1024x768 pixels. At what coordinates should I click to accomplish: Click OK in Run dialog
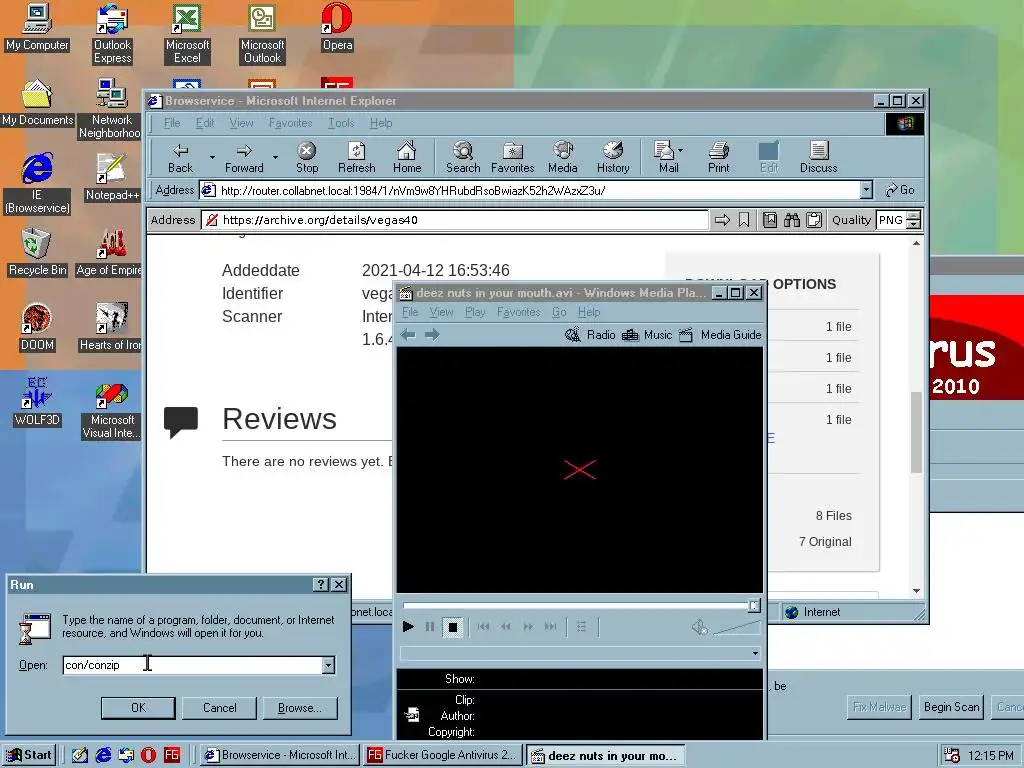pos(138,708)
